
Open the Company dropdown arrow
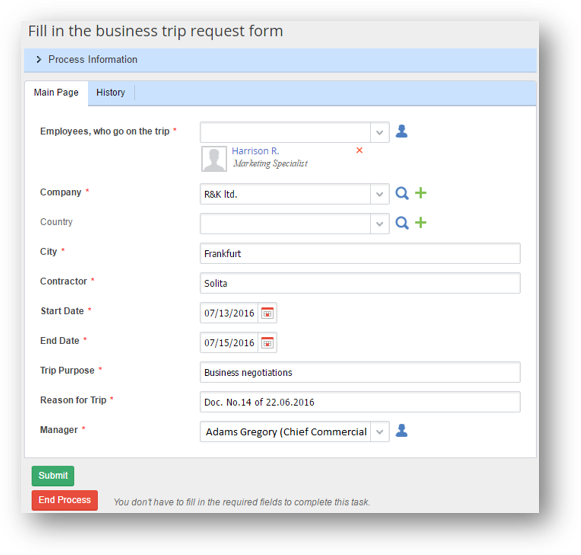pos(379,194)
